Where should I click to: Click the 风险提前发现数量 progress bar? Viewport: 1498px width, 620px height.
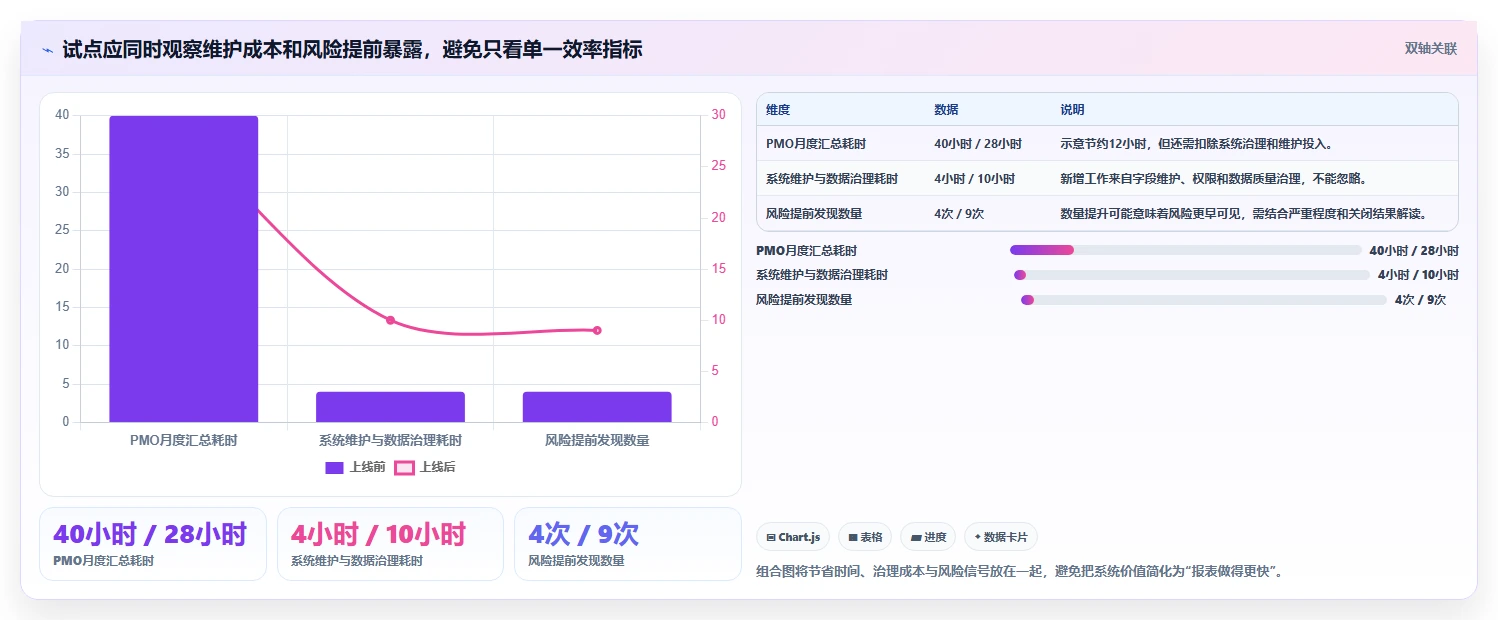[1204, 300]
